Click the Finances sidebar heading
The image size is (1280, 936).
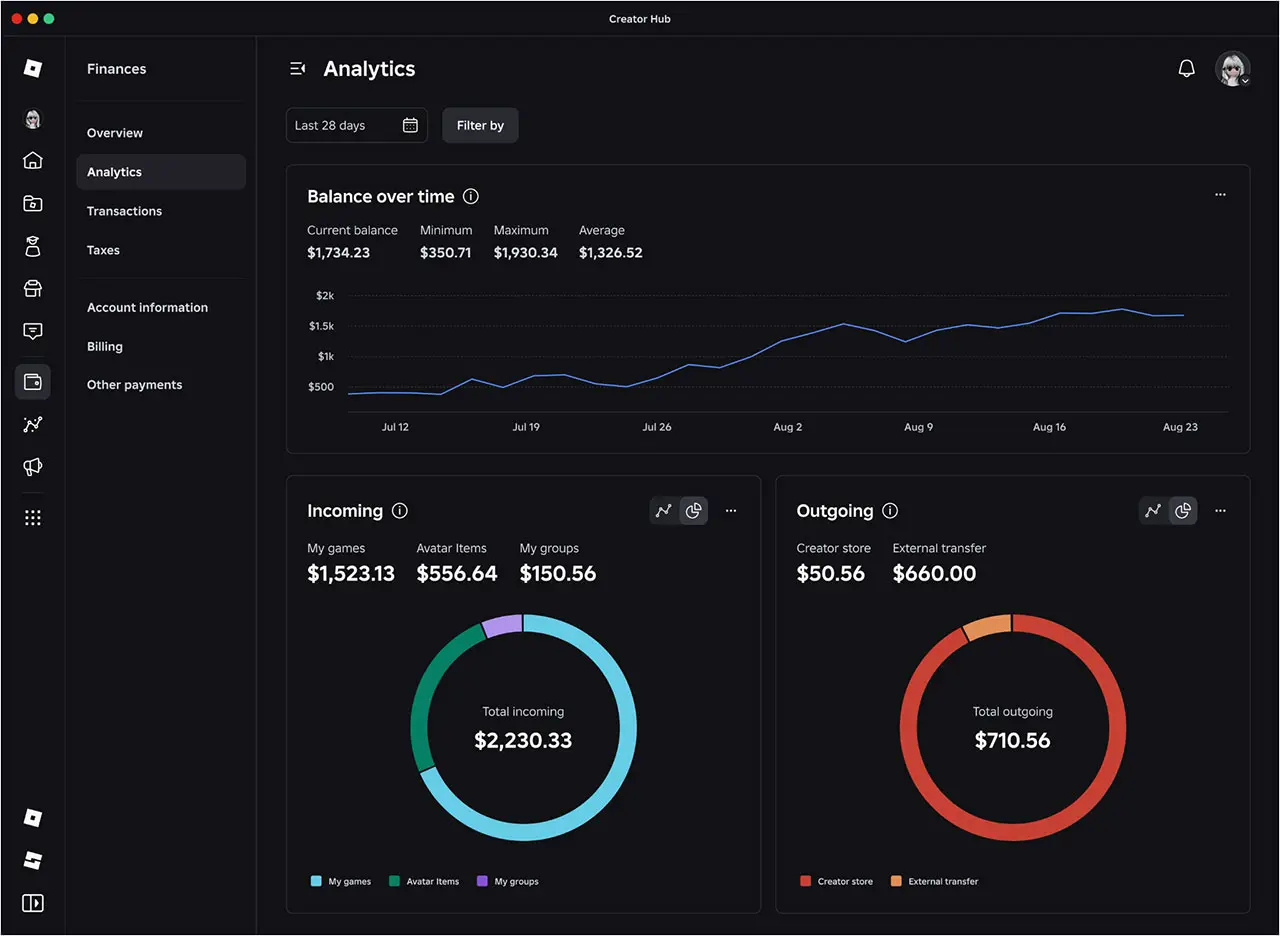click(x=116, y=69)
